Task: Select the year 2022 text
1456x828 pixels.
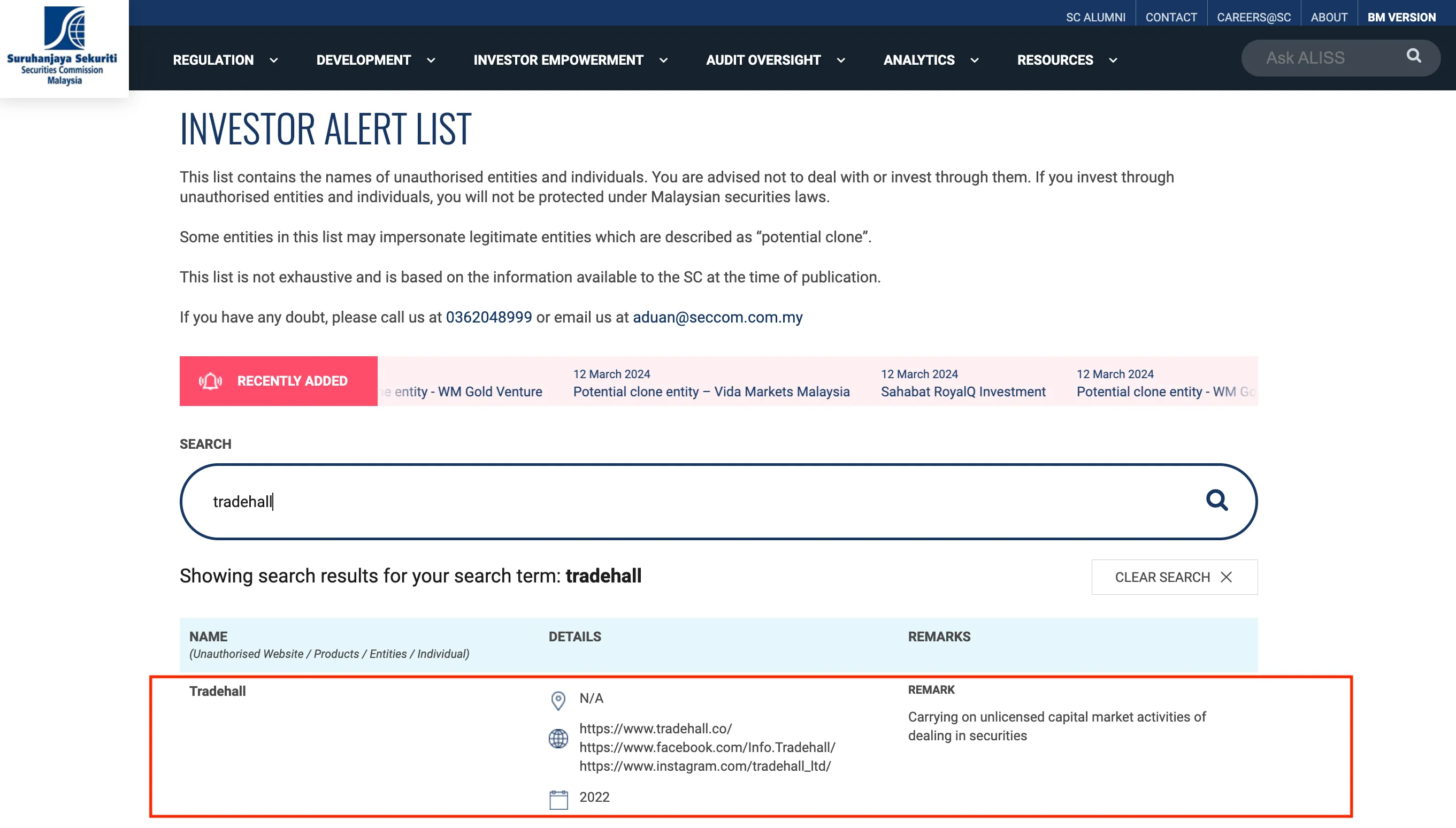Action: coord(594,798)
